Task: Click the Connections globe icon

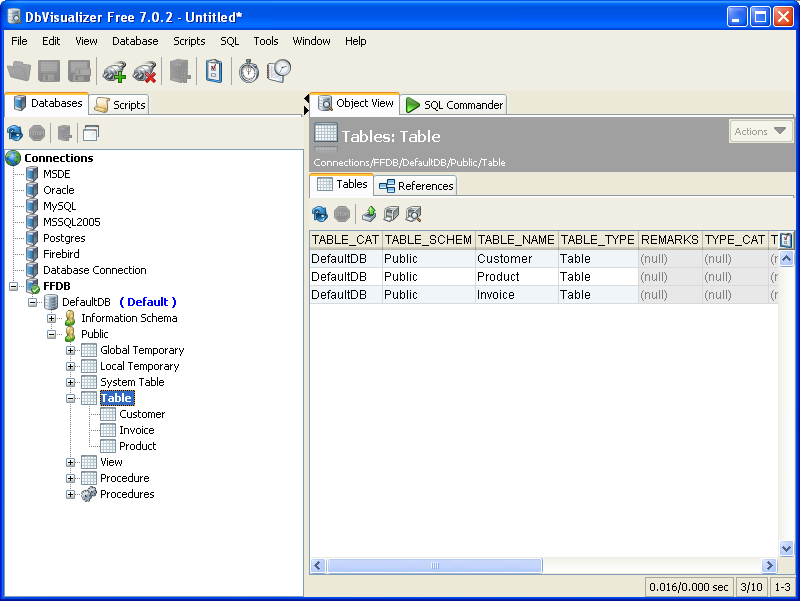Action: coord(13,158)
